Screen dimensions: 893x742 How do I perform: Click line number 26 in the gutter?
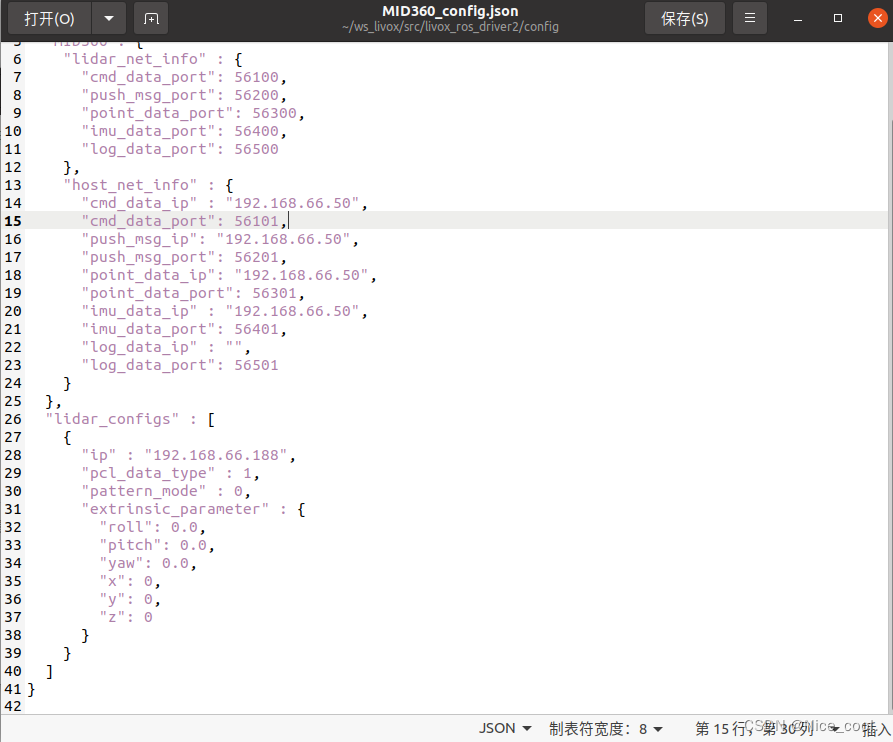point(13,419)
